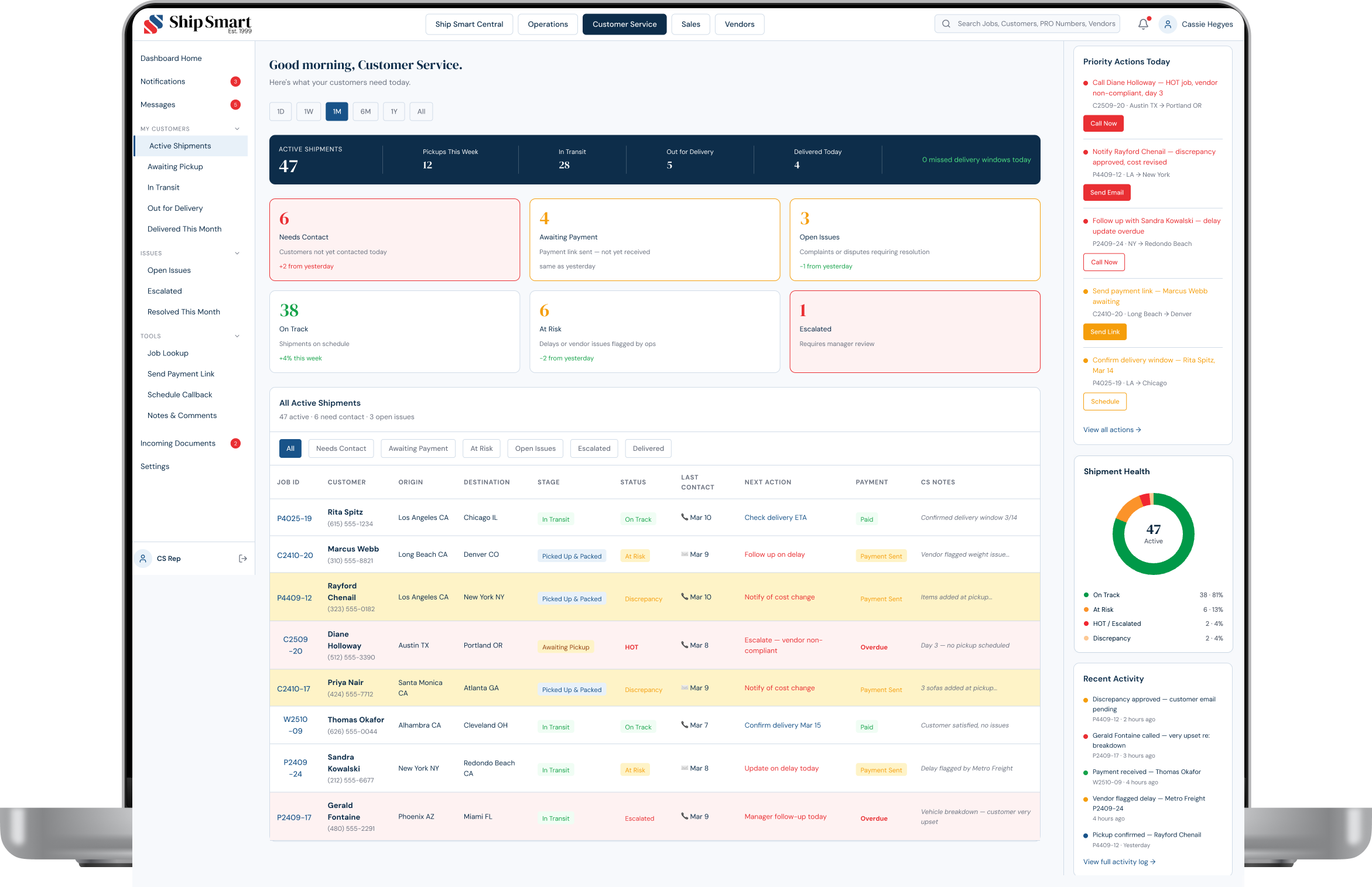Screen dimensions: 1372x887
Task: Focus the Search Jobs, Customers input field
Action: (1035, 24)
